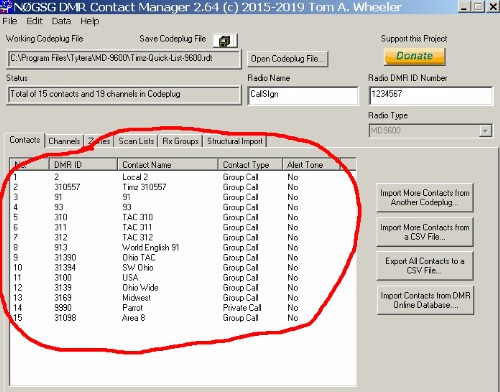Select the Midwest contact
This screenshot has width=500, height=392.
point(183,297)
